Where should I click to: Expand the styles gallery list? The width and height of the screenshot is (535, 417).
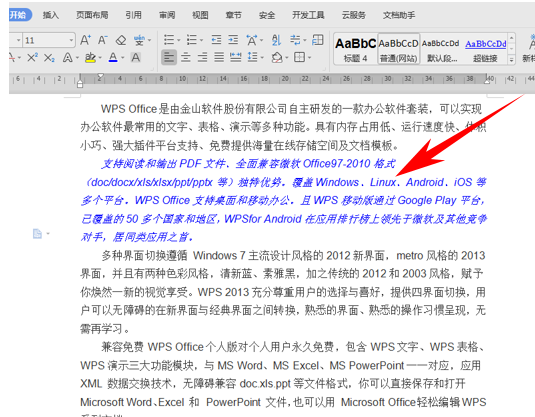coord(511,60)
